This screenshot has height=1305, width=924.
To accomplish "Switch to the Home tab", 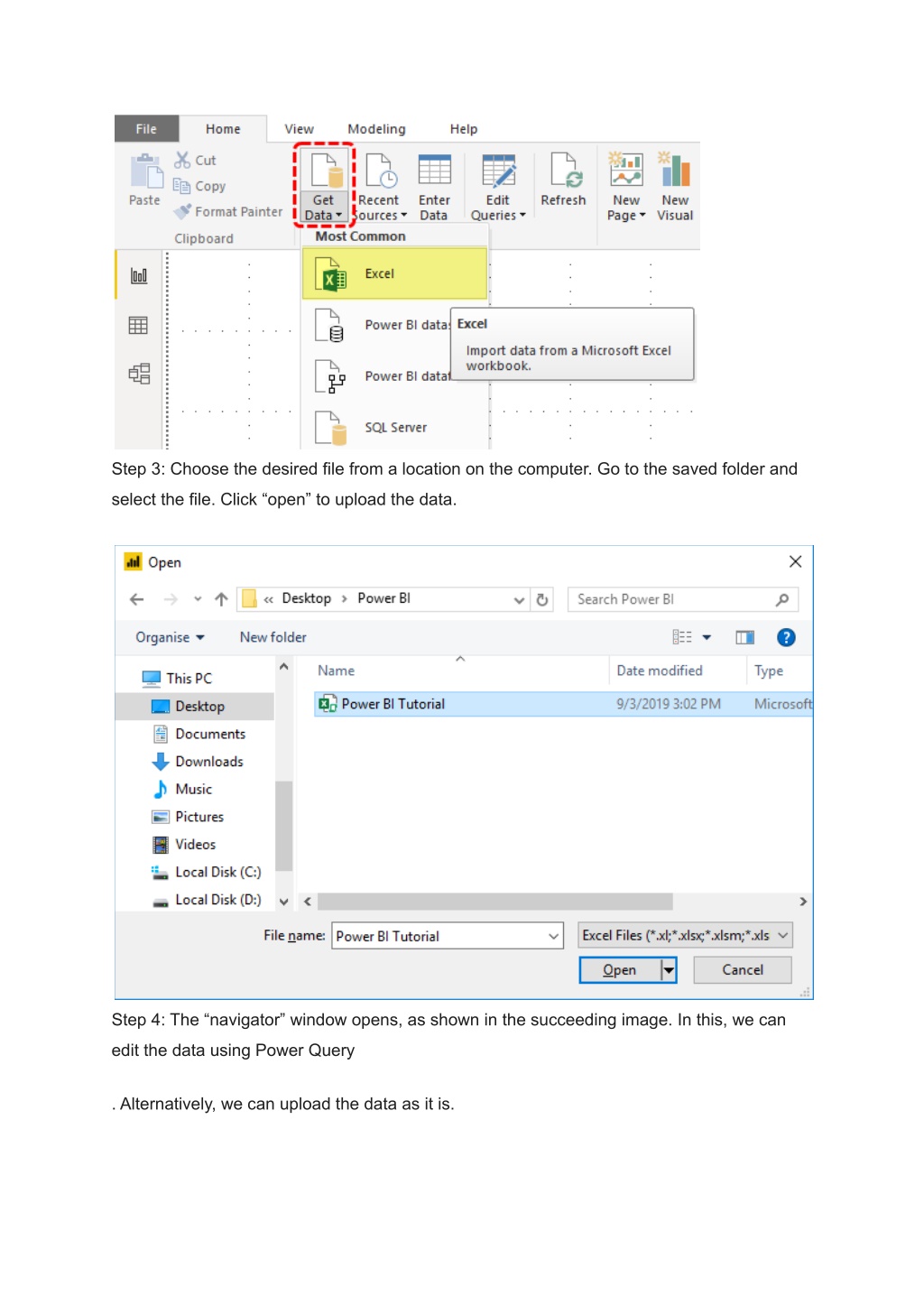I will (223, 129).
